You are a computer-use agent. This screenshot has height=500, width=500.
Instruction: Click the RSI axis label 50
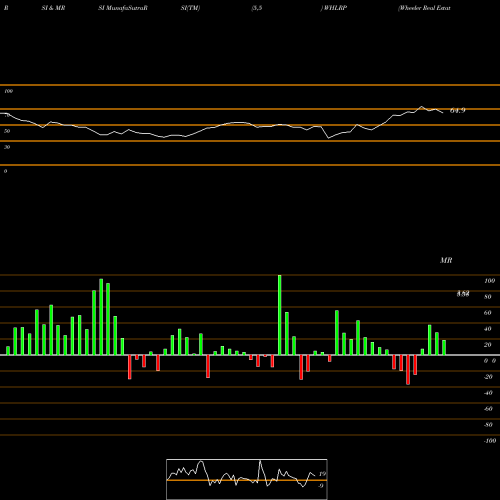tap(7, 131)
